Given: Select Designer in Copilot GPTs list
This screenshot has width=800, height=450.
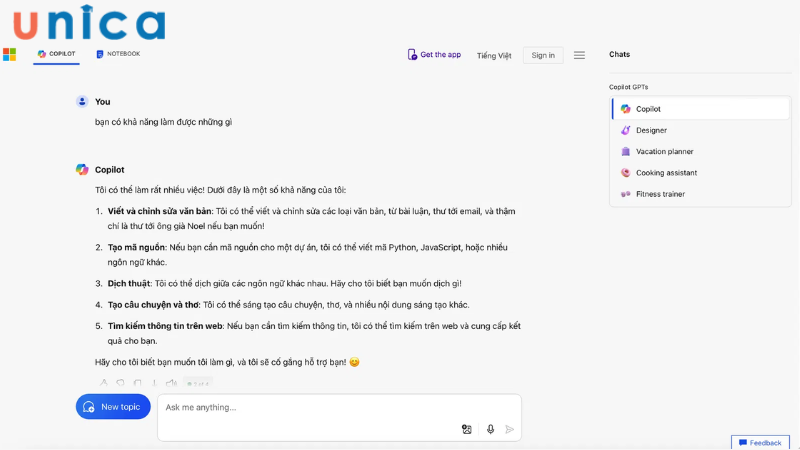Looking at the screenshot, I should tap(651, 130).
